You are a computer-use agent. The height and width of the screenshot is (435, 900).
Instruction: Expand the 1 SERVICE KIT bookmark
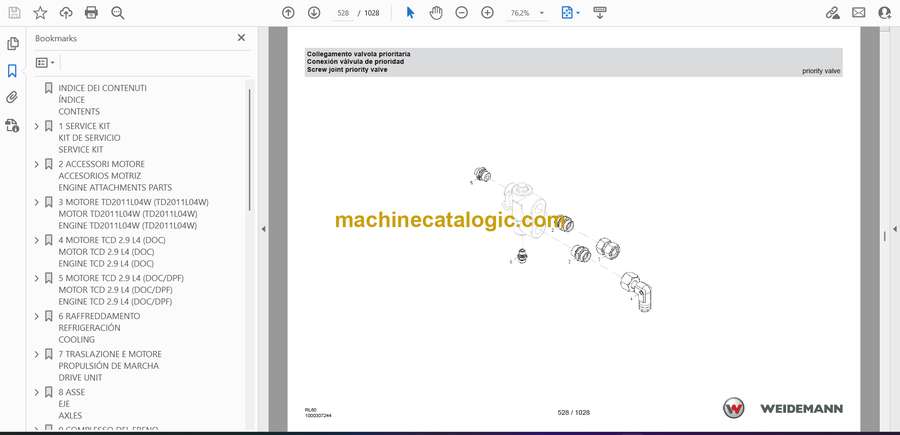tap(37, 126)
